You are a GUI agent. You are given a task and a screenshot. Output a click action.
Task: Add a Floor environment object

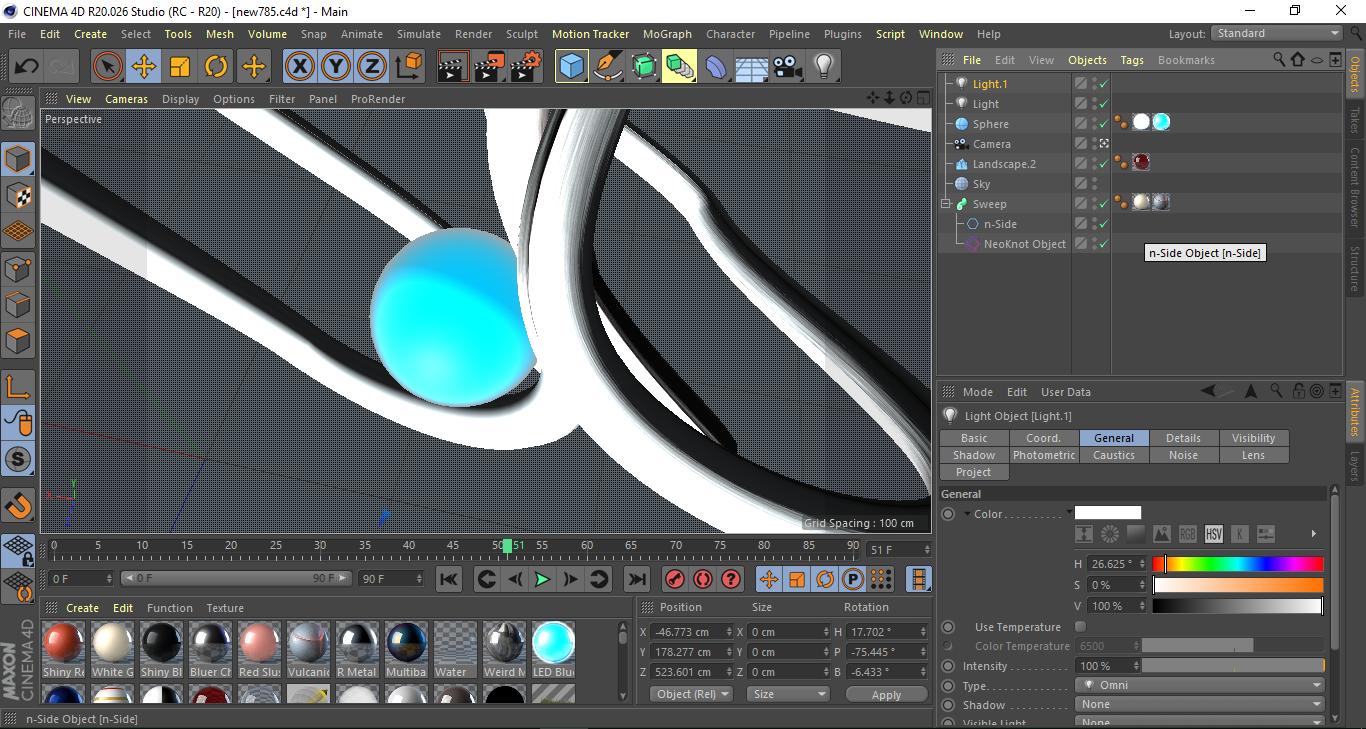pyautogui.click(x=752, y=67)
